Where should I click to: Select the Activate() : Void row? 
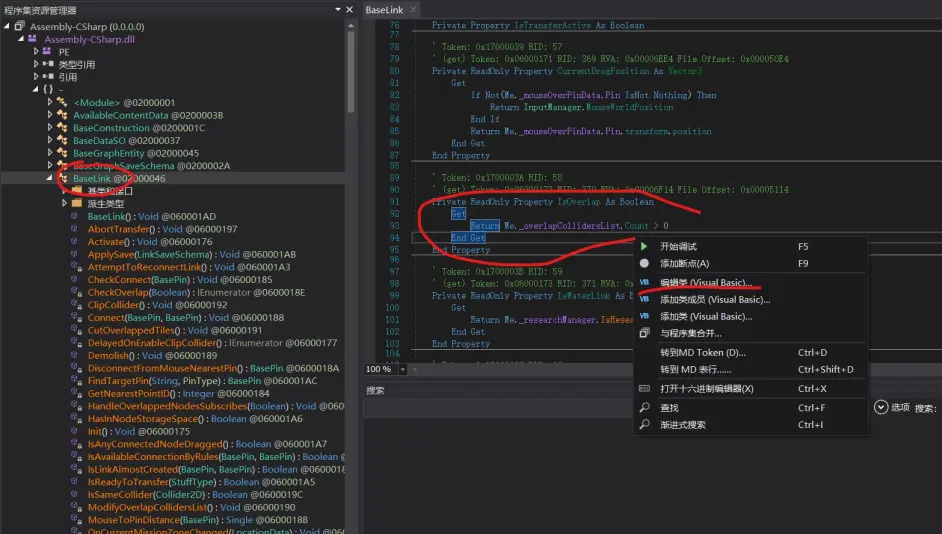coord(150,241)
